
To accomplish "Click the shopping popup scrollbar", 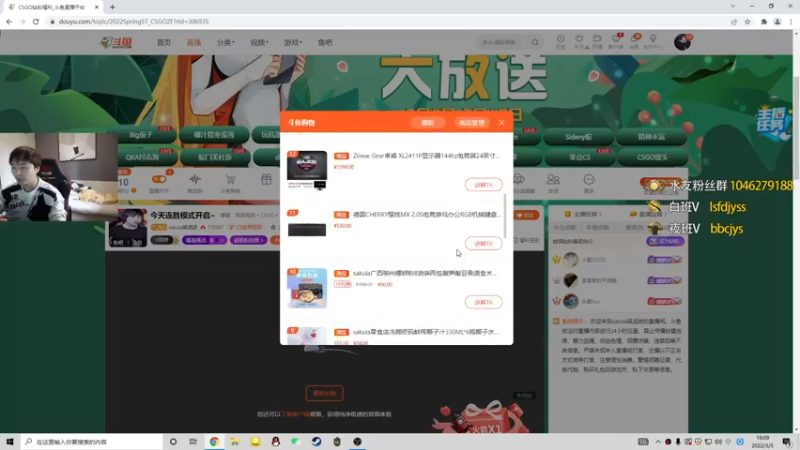I will point(505,215).
